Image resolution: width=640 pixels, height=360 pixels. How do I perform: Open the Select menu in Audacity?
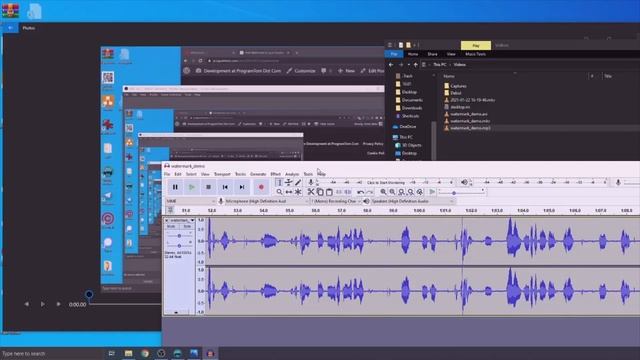(191, 174)
